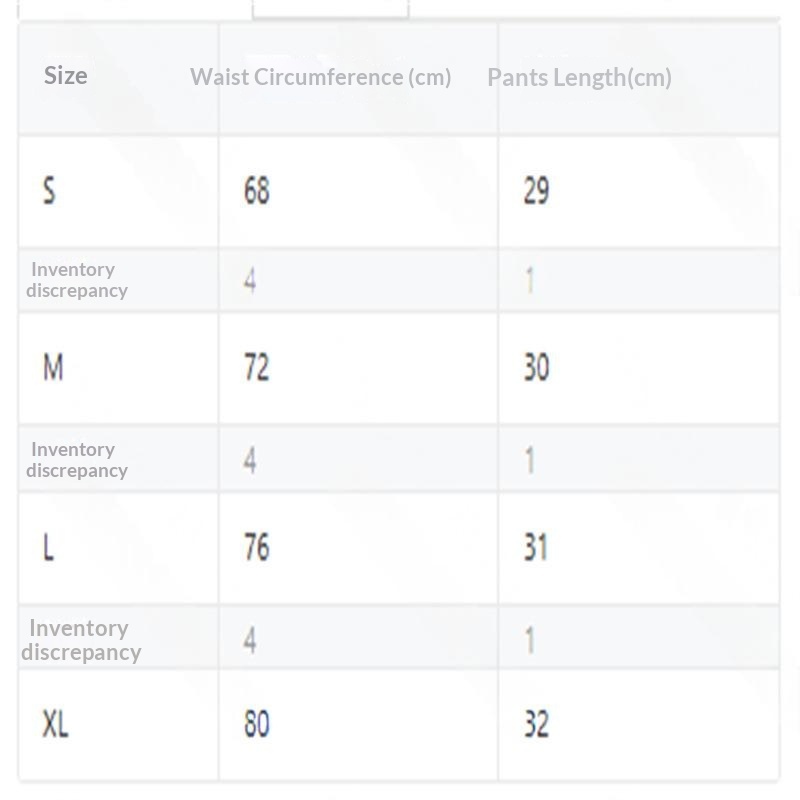Click the Waist Circumference (cm) header

[x=321, y=77]
